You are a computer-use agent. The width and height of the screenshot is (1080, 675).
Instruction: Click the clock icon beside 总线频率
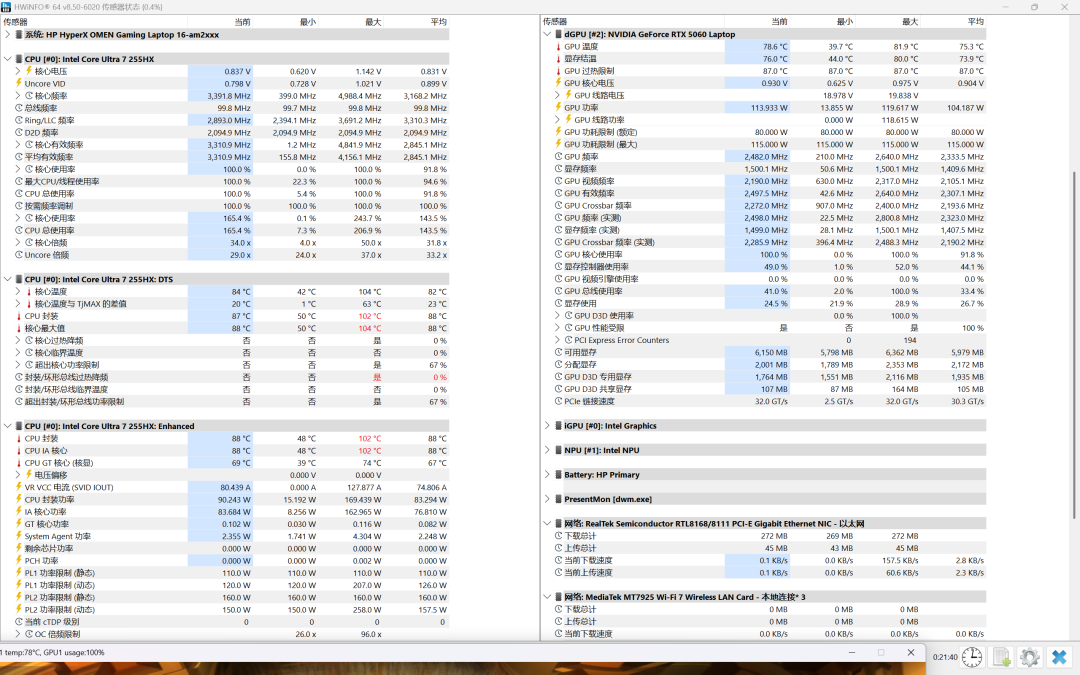coord(19,108)
